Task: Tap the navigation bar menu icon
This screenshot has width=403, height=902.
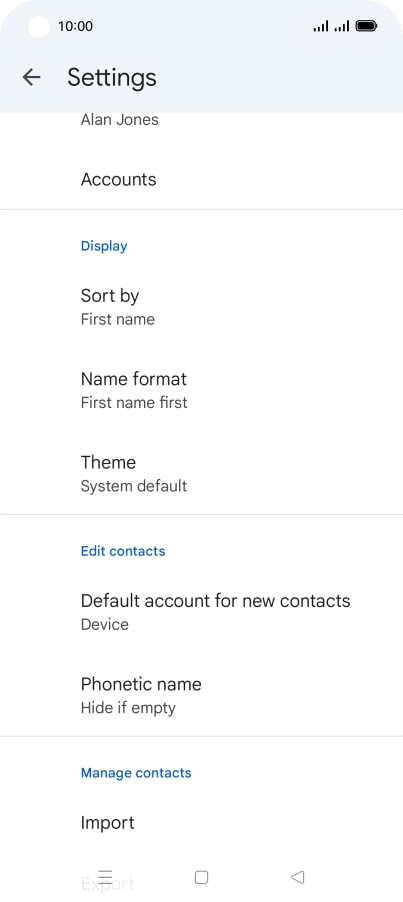Action: [x=105, y=877]
